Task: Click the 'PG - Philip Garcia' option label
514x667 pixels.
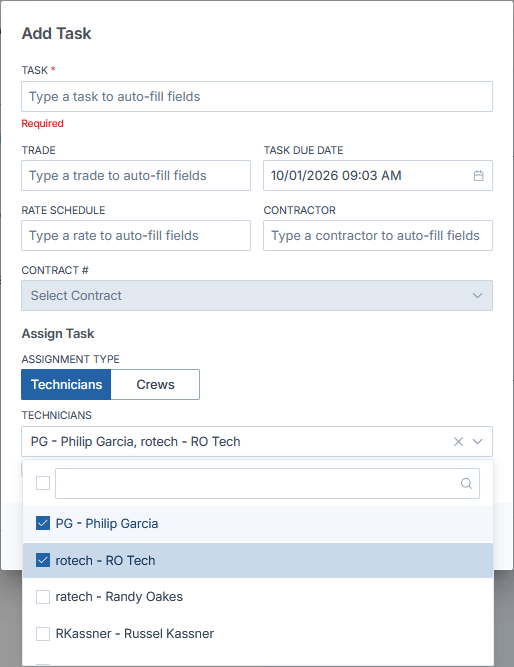Action: click(107, 523)
